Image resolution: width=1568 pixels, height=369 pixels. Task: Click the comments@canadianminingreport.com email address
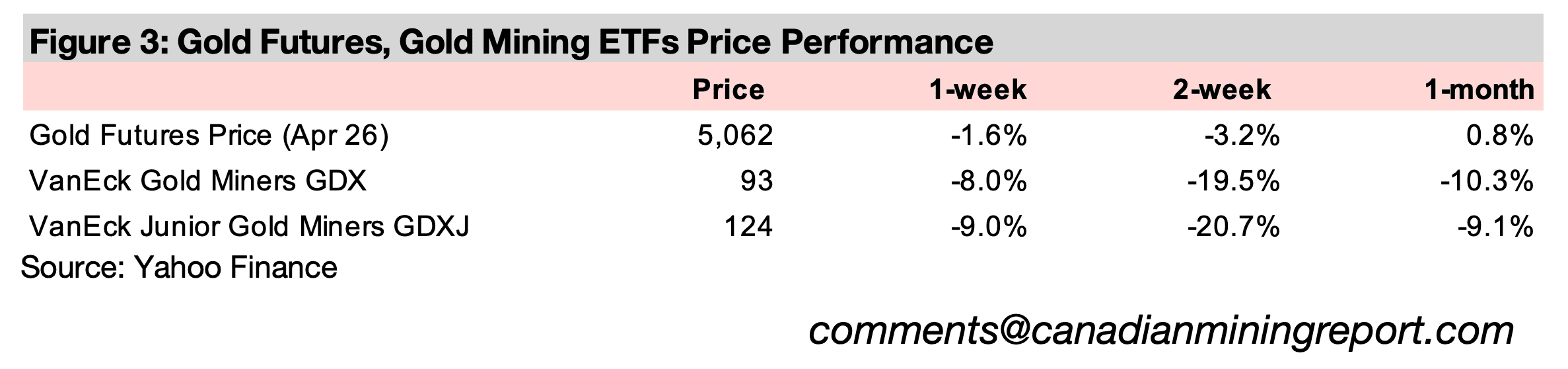1160,331
